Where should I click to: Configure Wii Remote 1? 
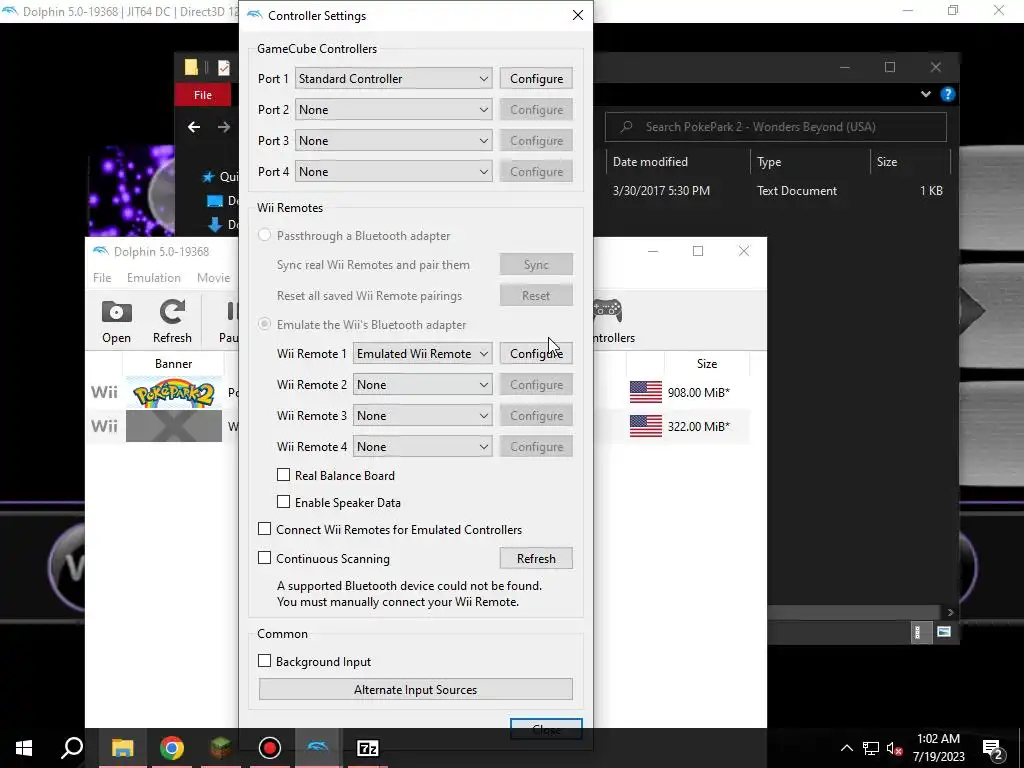(536, 353)
